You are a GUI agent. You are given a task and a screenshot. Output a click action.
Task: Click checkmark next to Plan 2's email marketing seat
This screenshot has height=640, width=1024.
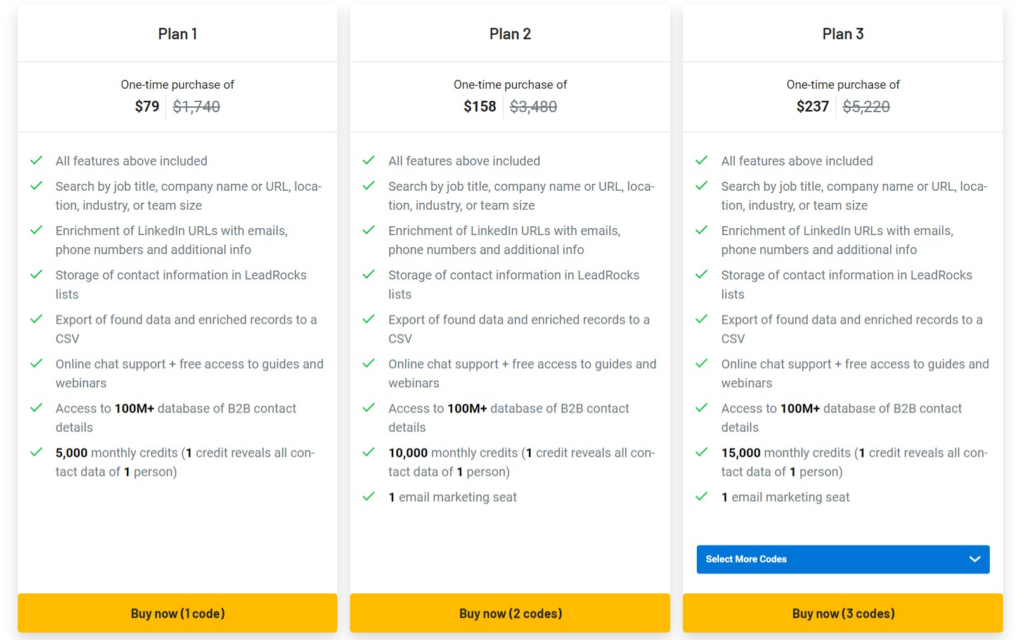(x=369, y=496)
